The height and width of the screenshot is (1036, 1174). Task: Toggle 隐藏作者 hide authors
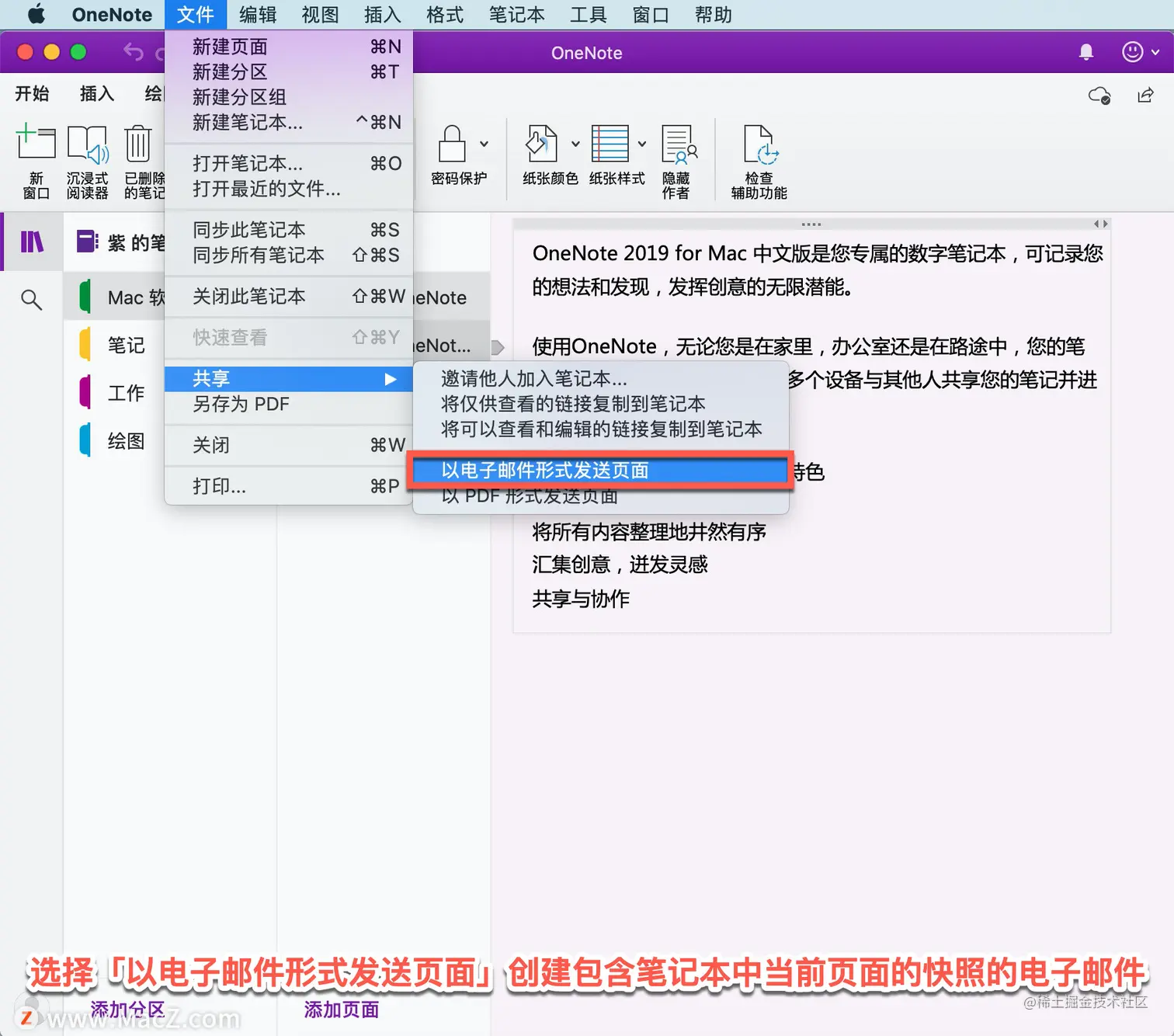[677, 161]
